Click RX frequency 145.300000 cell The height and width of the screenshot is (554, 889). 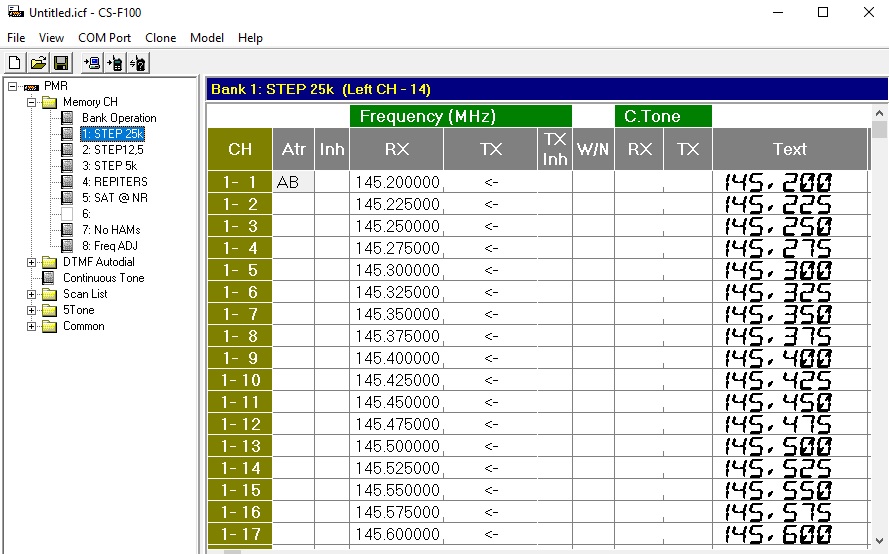pos(396,270)
